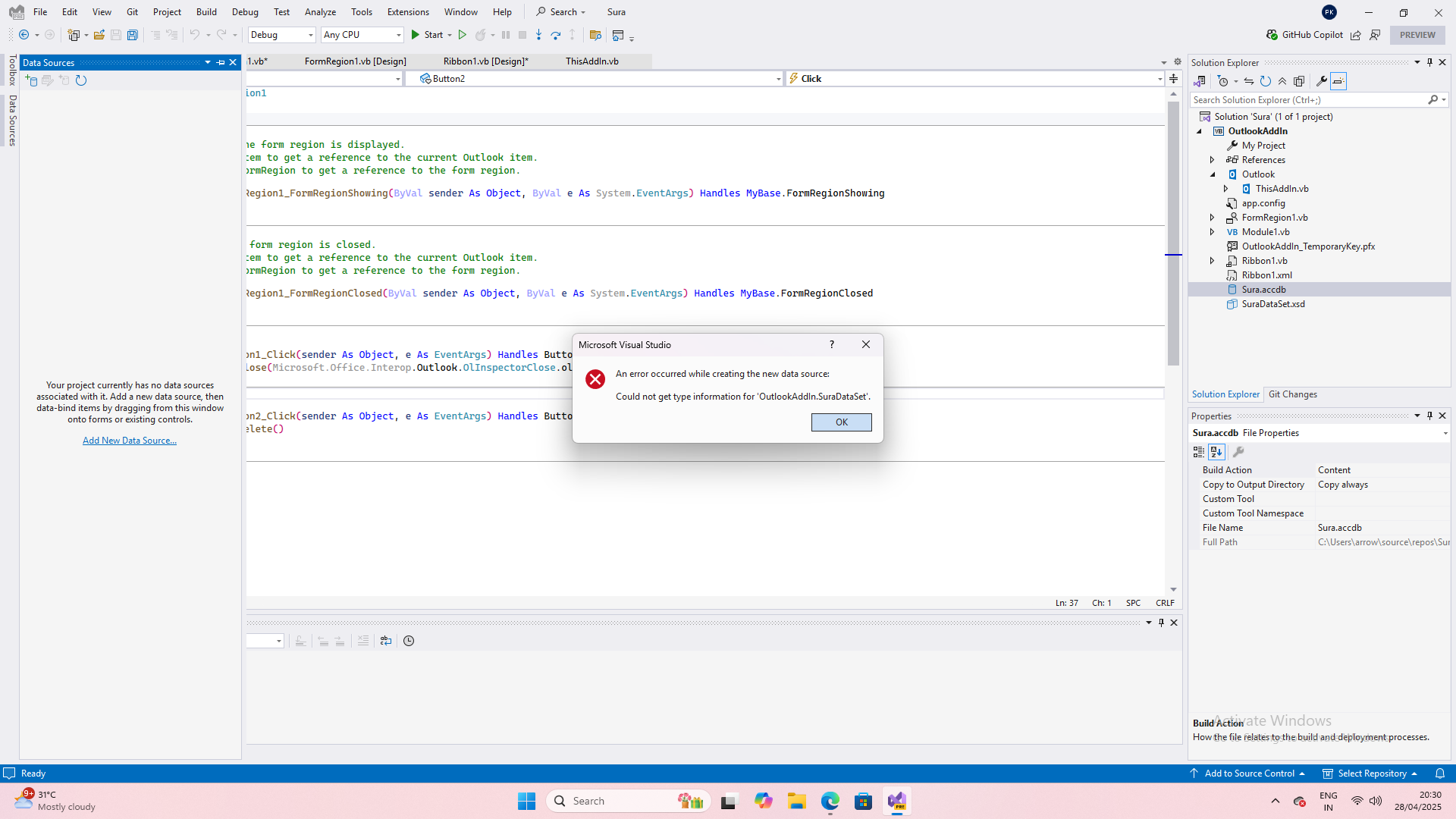This screenshot has width=1456, height=819.
Task: Open notifications bell in status bar
Action: click(x=1440, y=773)
